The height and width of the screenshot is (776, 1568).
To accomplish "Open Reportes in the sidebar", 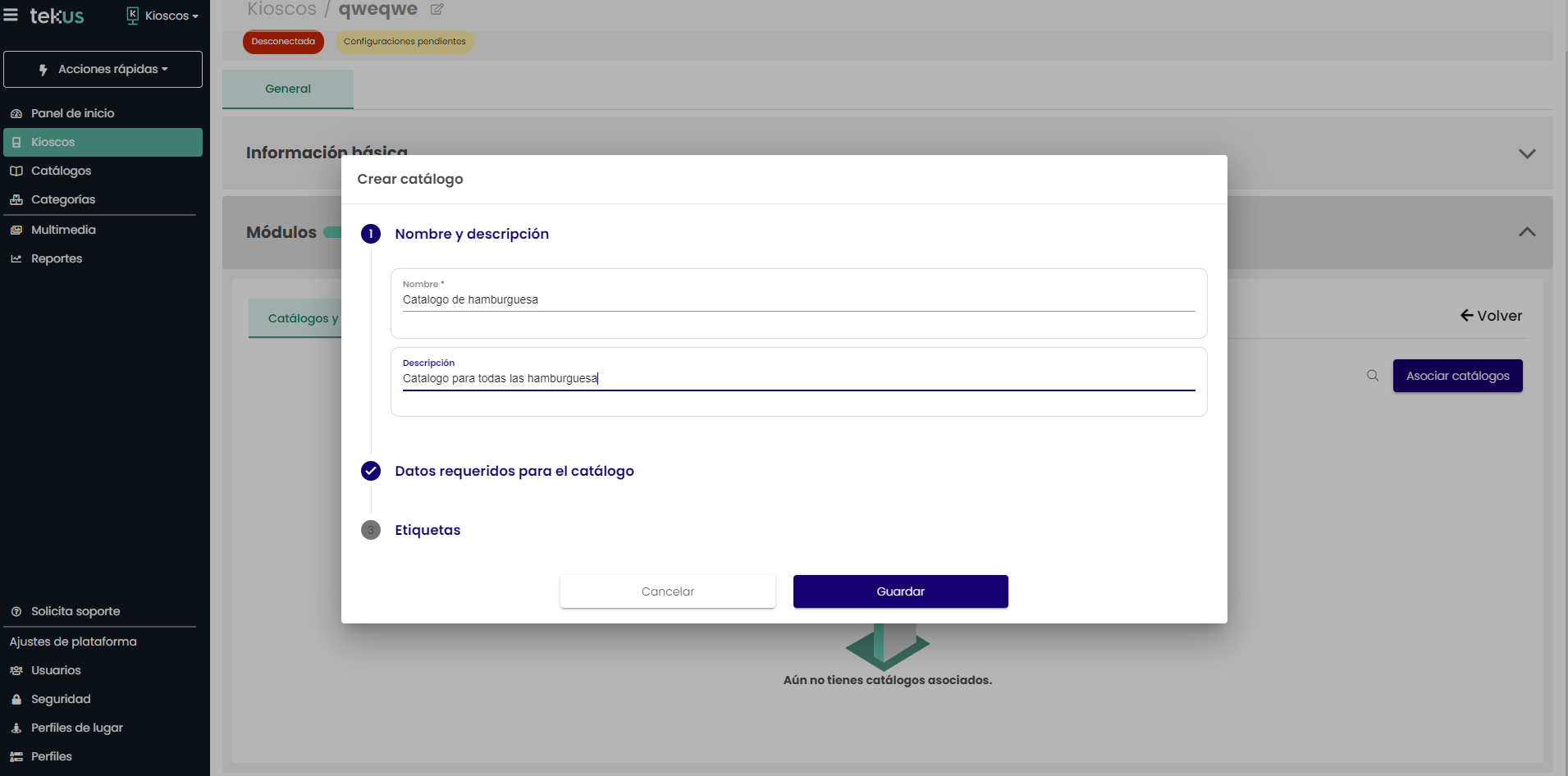I will (57, 258).
